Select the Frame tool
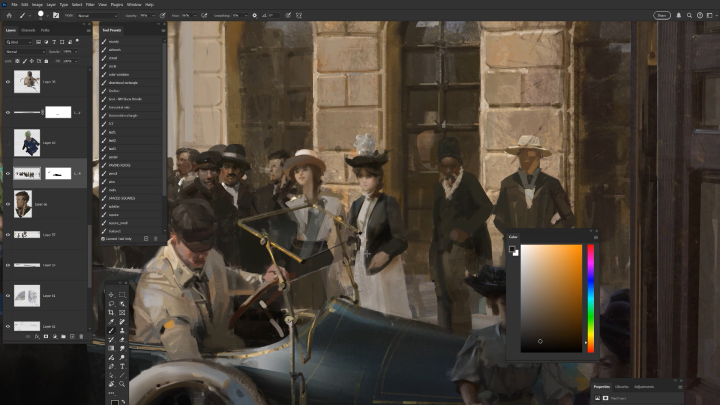Image resolution: width=720 pixels, height=405 pixels. [122, 312]
